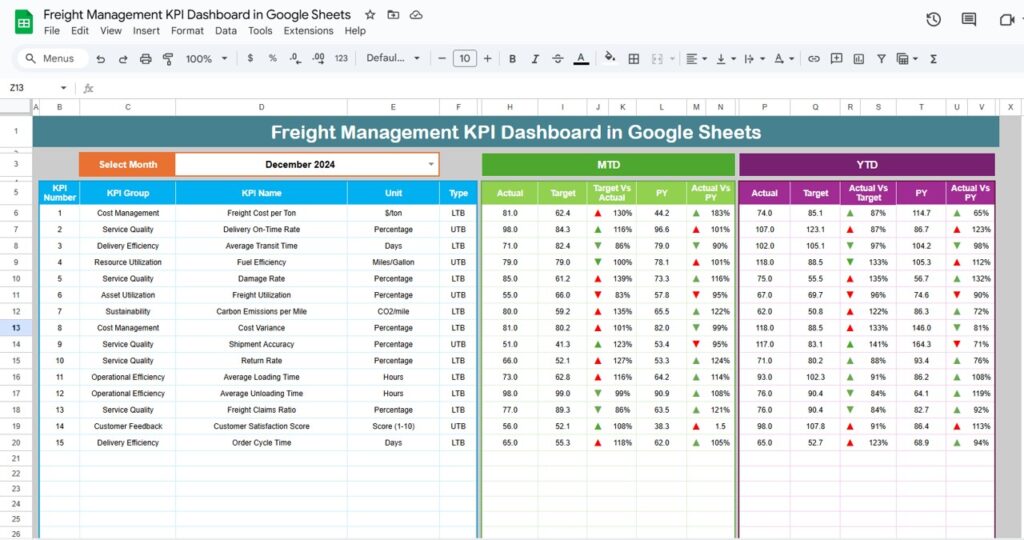This screenshot has width=1024, height=540.
Task: Select row 13 header
Action: click(16, 328)
